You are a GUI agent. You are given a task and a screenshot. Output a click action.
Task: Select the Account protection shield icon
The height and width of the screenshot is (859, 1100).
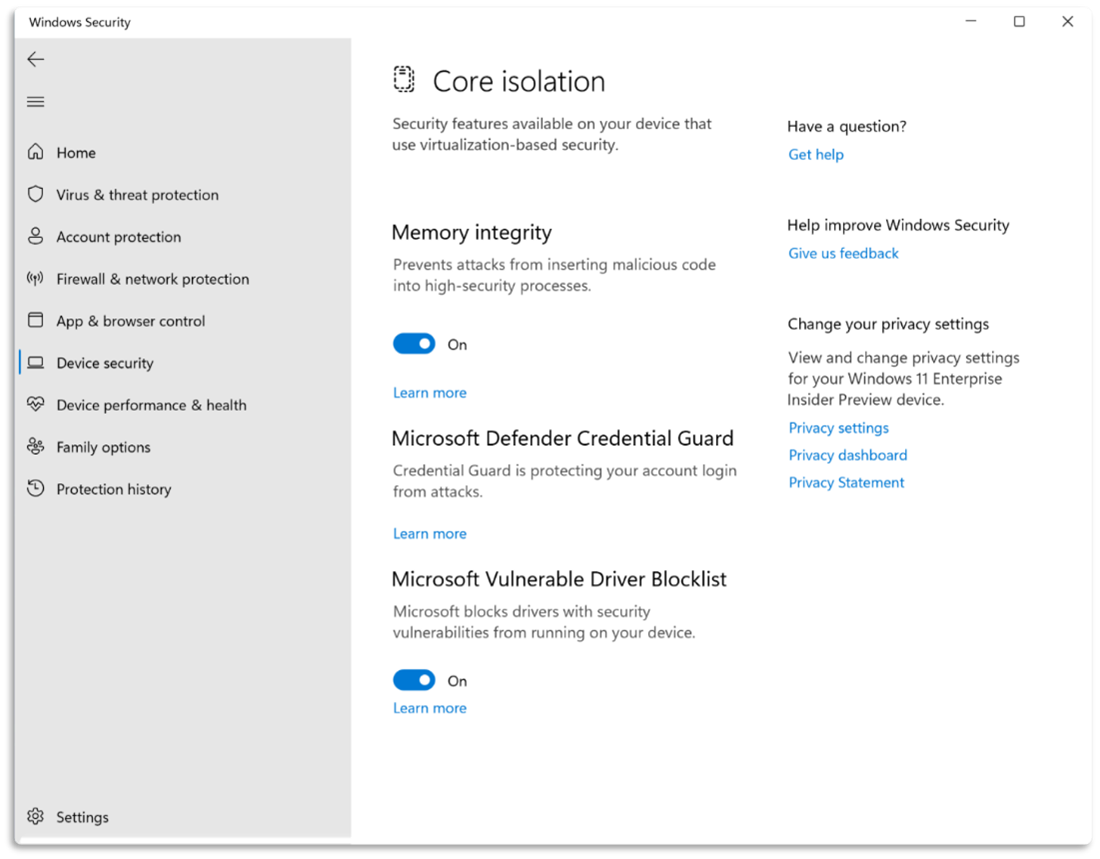[35, 236]
